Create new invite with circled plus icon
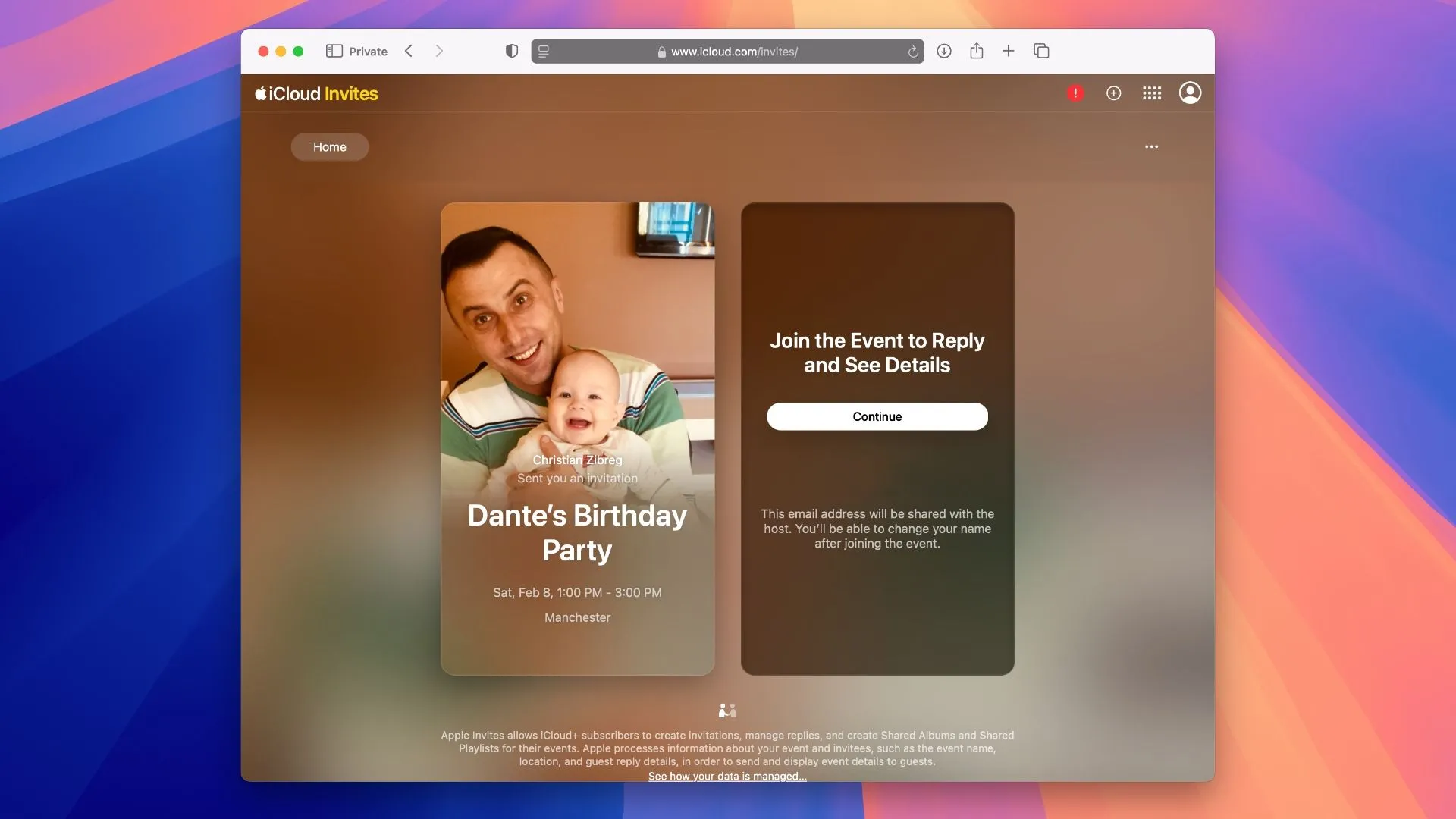The width and height of the screenshot is (1456, 819). click(1114, 93)
